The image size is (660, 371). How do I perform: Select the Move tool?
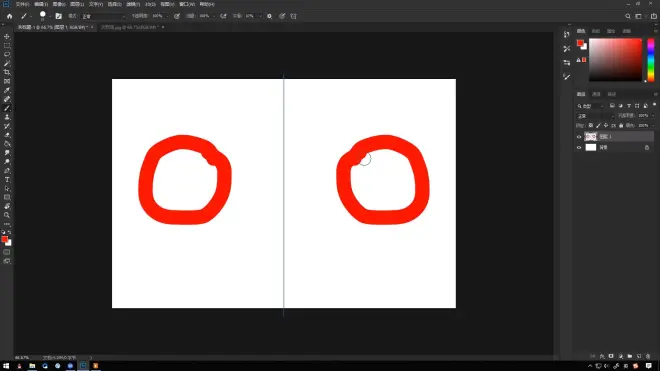7,37
